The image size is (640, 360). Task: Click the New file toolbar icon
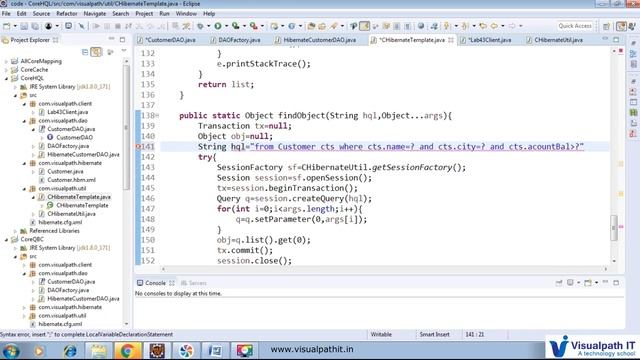(7, 26)
